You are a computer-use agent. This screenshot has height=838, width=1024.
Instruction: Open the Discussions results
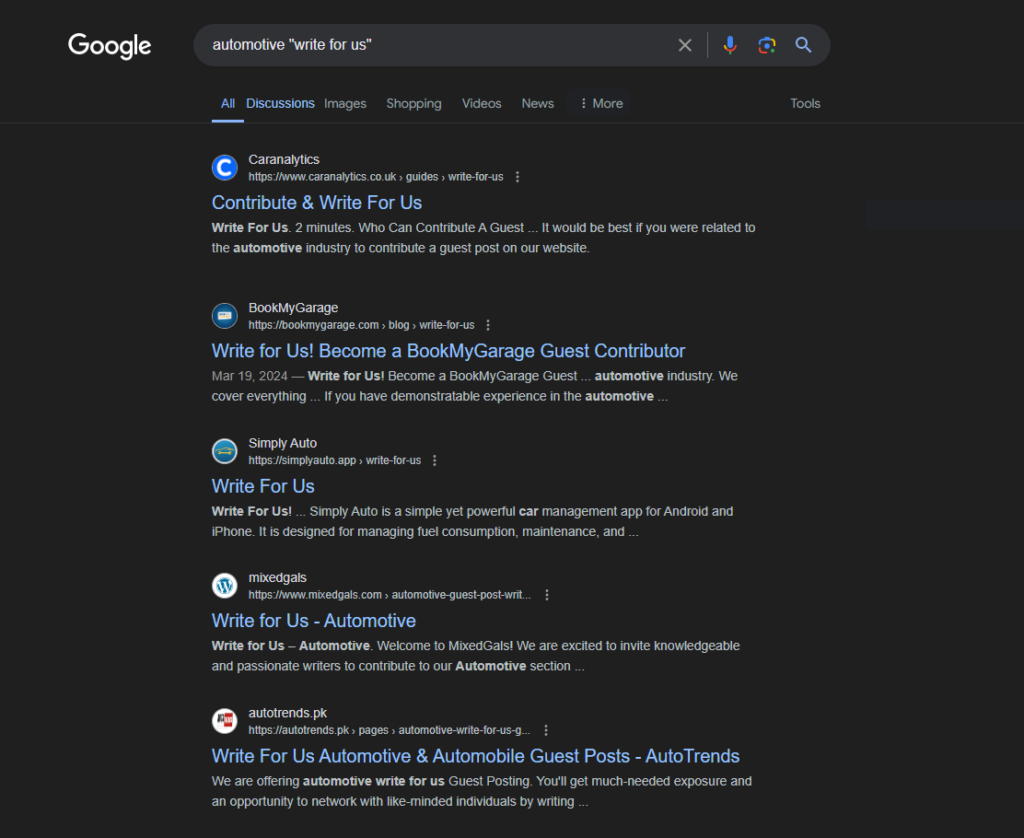pos(280,103)
